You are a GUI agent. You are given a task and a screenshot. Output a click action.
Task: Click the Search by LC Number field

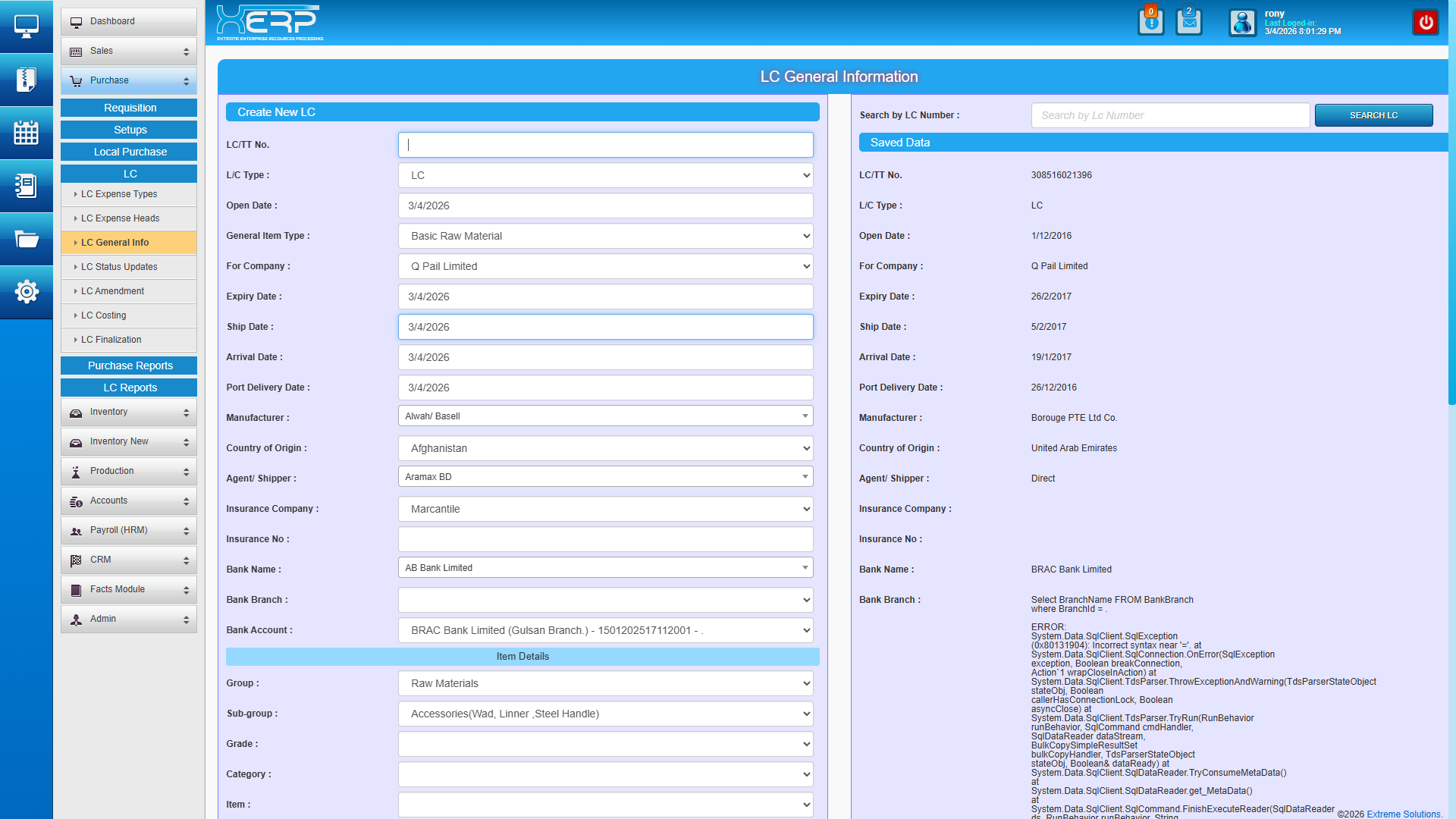[1169, 115]
